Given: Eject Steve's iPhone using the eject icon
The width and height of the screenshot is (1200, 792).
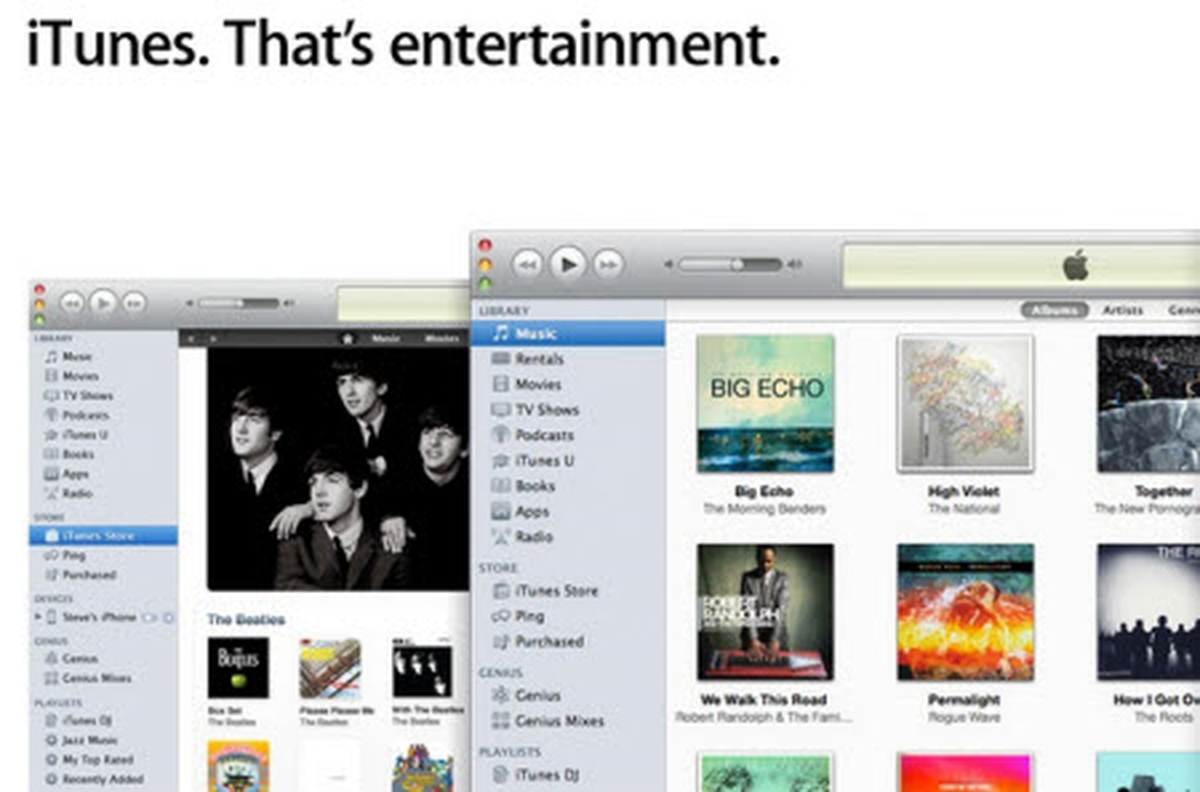Looking at the screenshot, I should click(167, 618).
